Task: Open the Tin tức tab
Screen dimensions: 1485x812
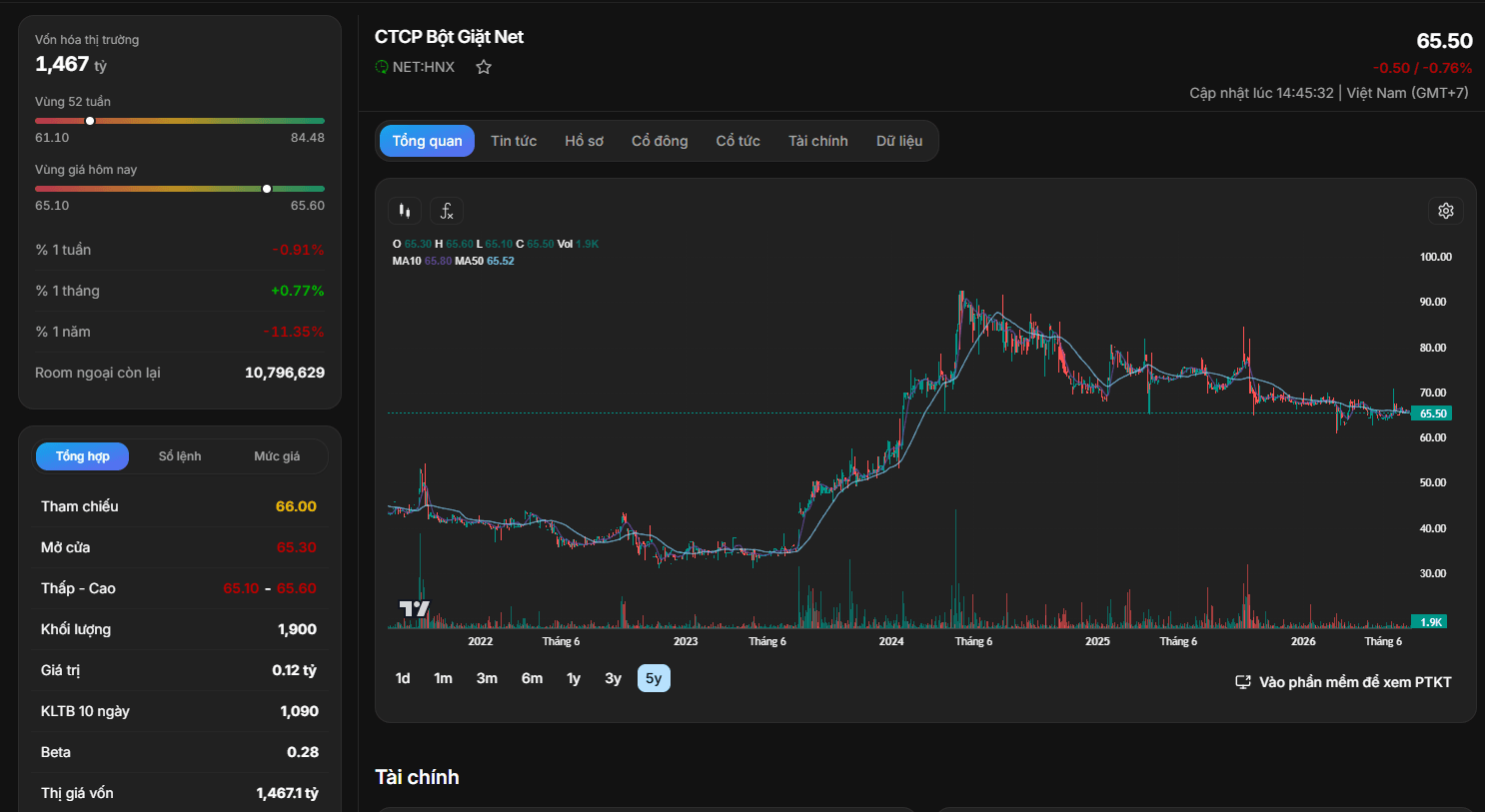Action: tap(514, 141)
